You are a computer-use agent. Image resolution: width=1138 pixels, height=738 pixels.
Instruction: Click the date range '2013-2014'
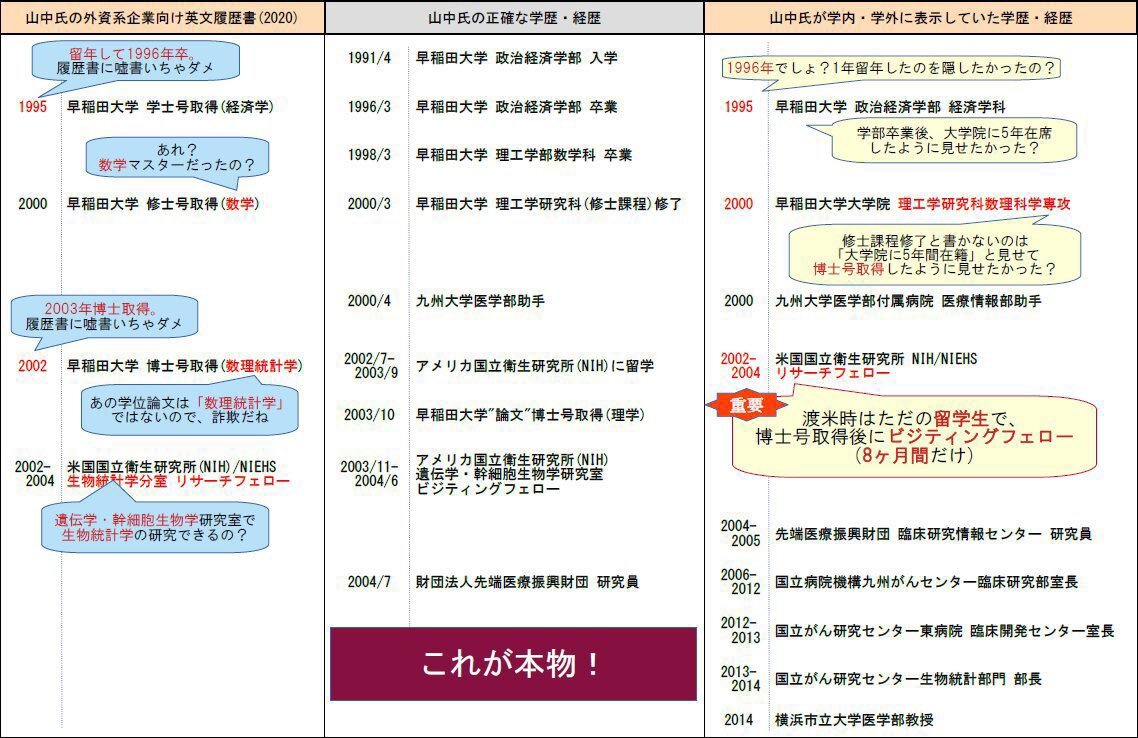click(740, 678)
